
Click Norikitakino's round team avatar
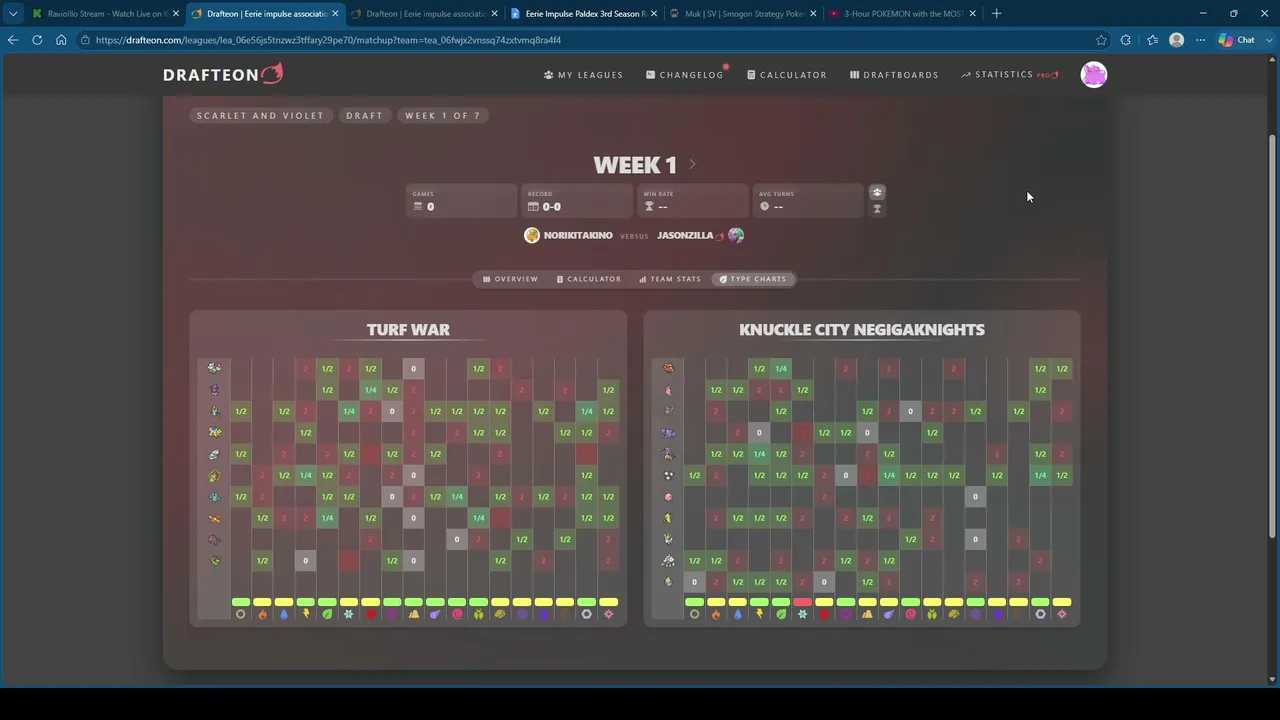[532, 235]
